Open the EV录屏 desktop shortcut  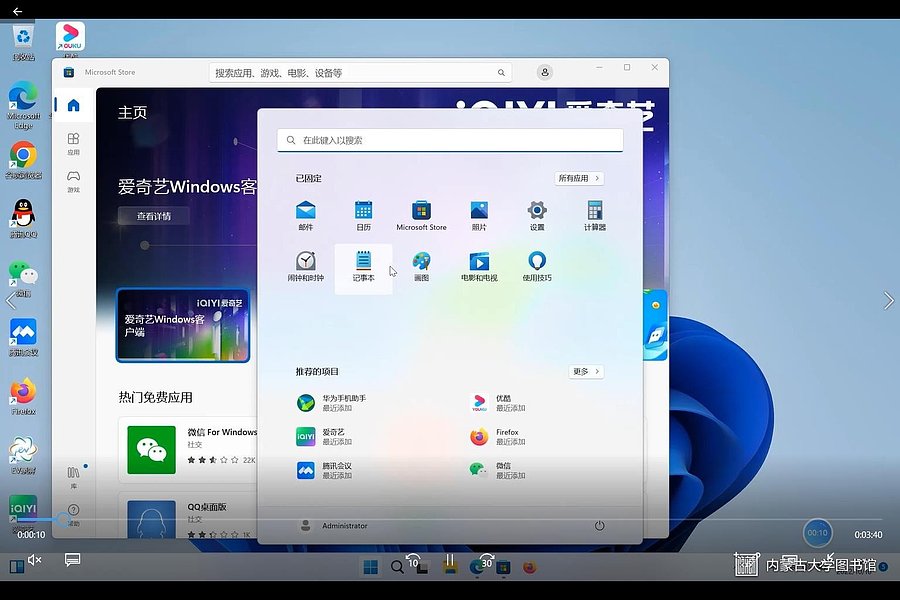point(24,455)
